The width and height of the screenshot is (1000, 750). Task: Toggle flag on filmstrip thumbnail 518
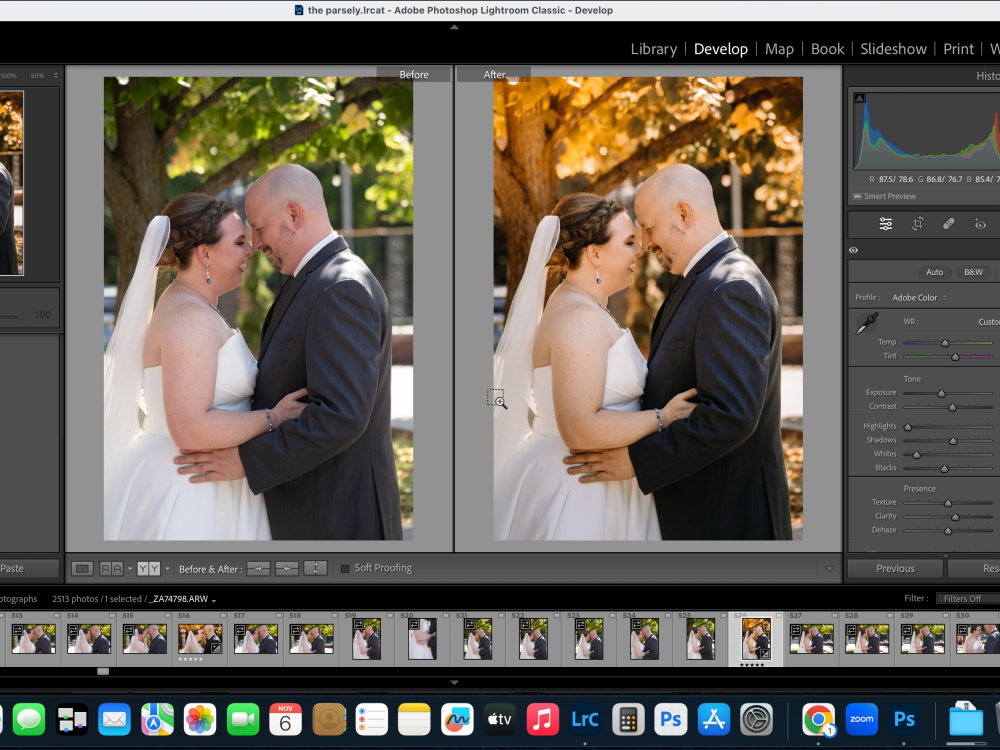[334, 615]
